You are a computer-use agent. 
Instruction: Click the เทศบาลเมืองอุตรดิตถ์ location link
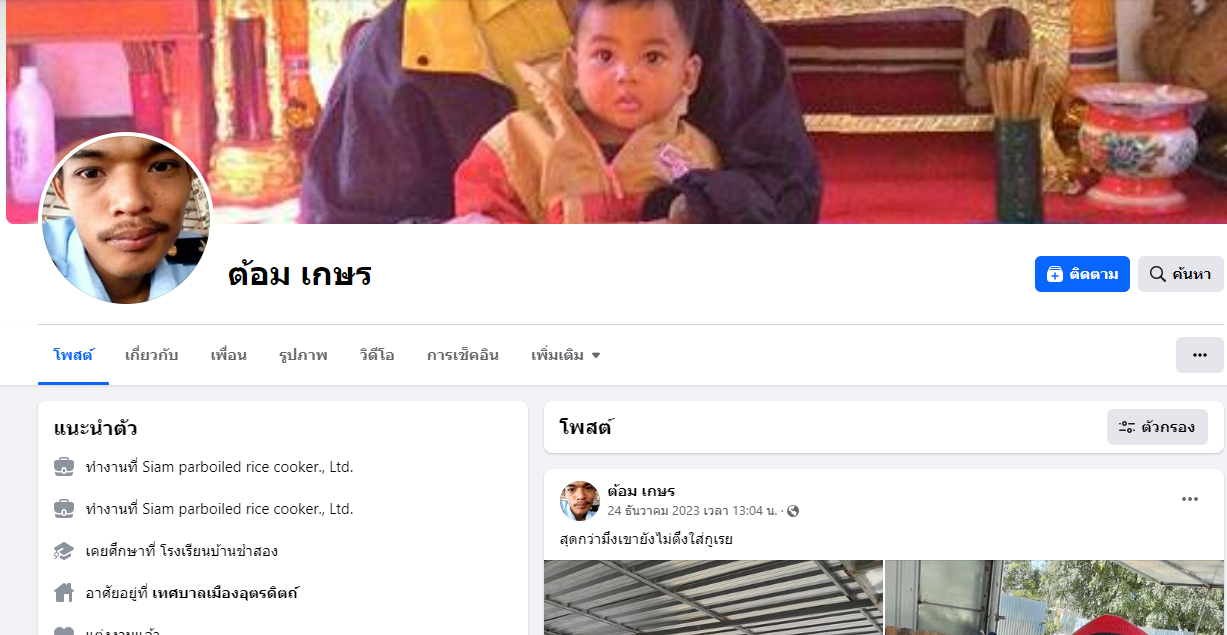[x=225, y=593]
